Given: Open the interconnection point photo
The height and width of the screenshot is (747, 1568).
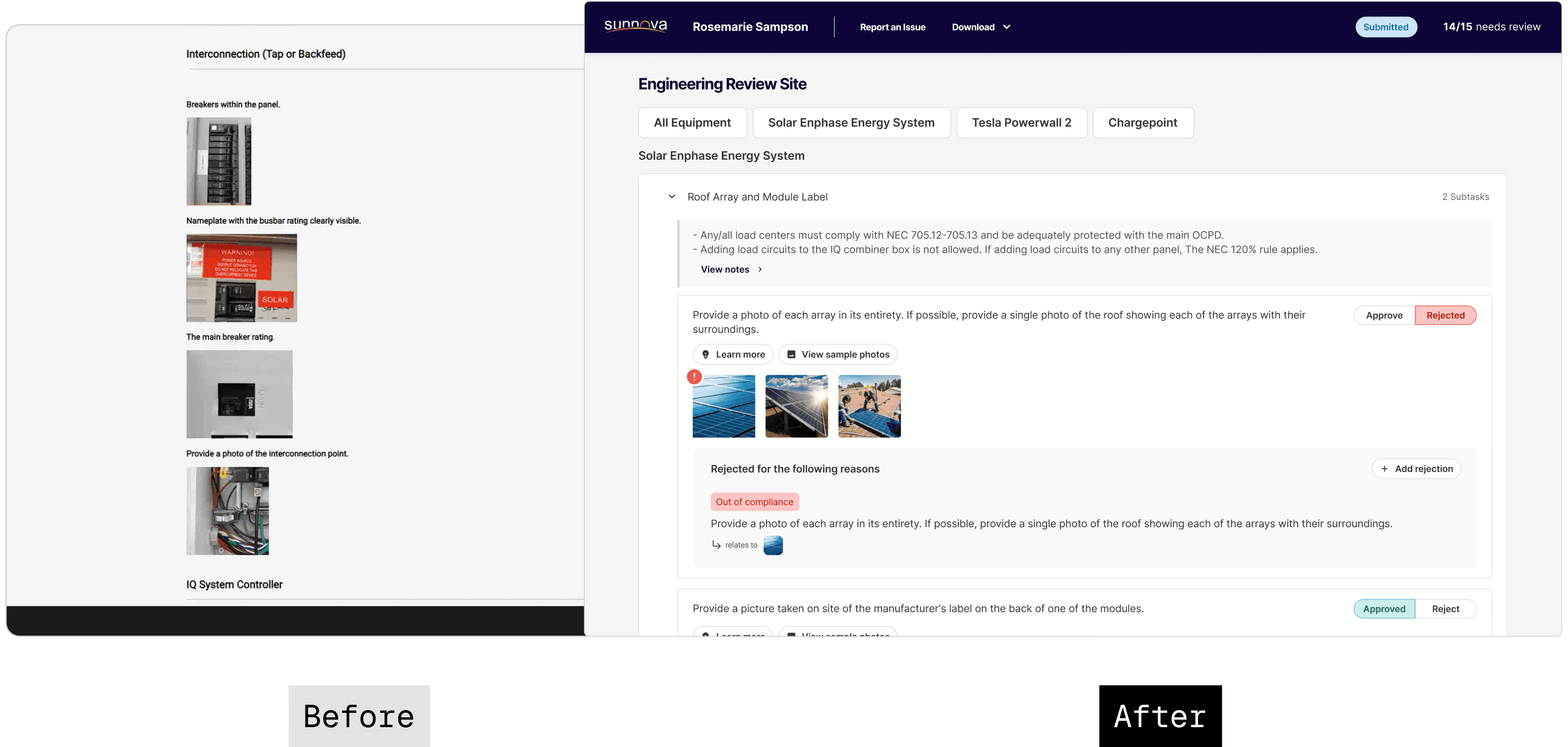Looking at the screenshot, I should (x=227, y=511).
